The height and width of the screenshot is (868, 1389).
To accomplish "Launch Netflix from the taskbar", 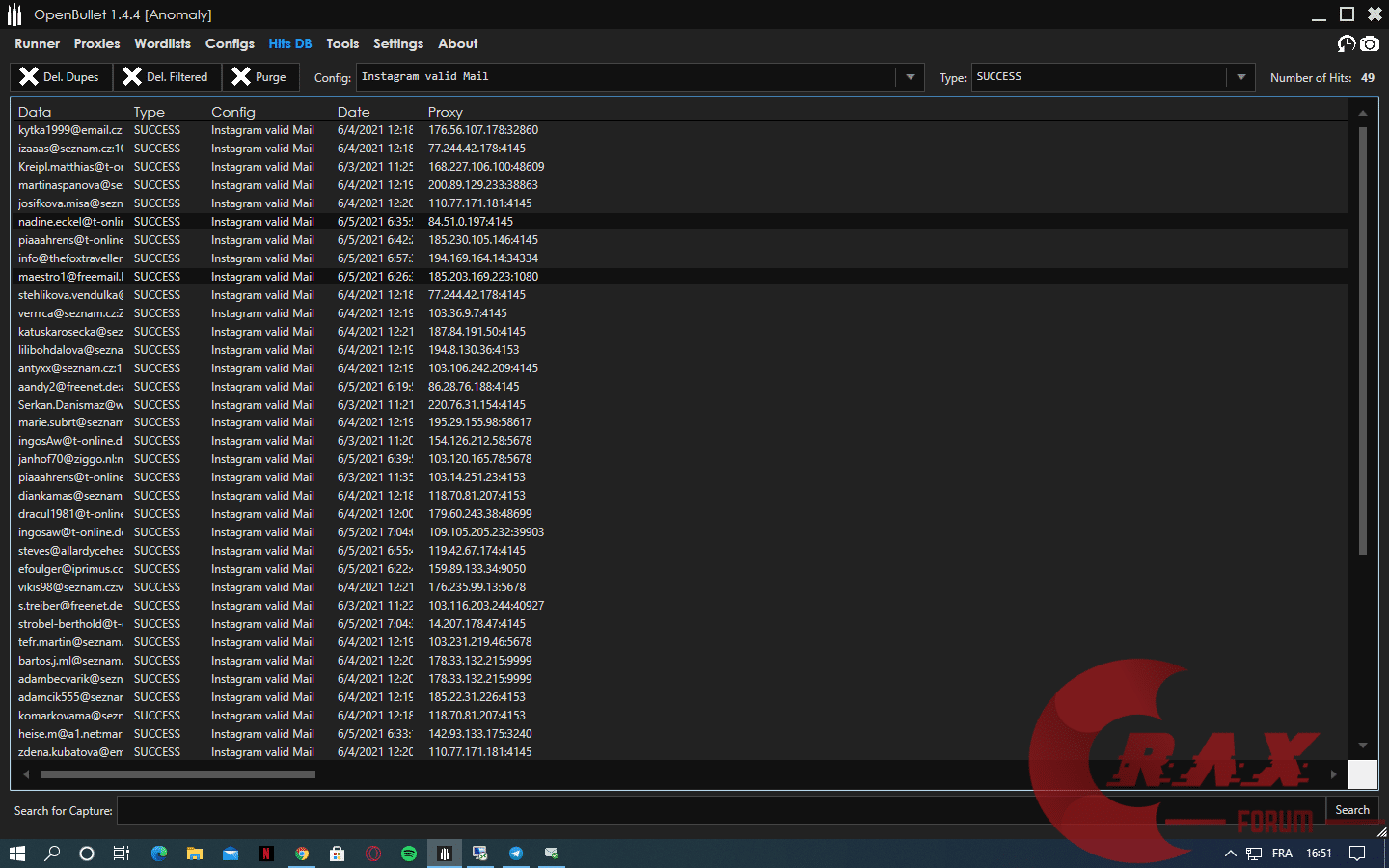I will (265, 853).
